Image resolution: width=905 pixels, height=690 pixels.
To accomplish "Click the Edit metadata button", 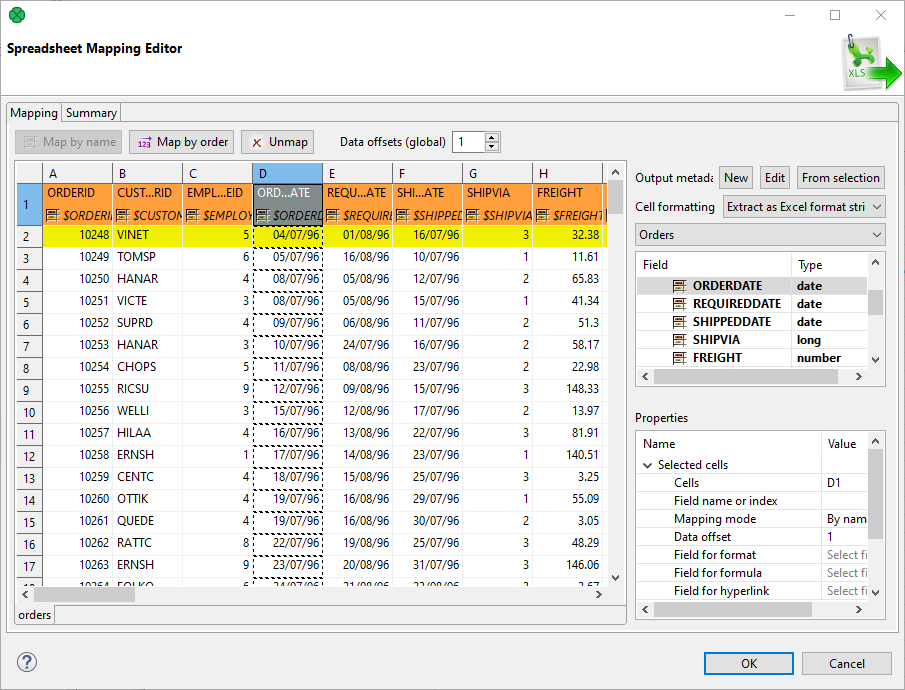I will (776, 177).
